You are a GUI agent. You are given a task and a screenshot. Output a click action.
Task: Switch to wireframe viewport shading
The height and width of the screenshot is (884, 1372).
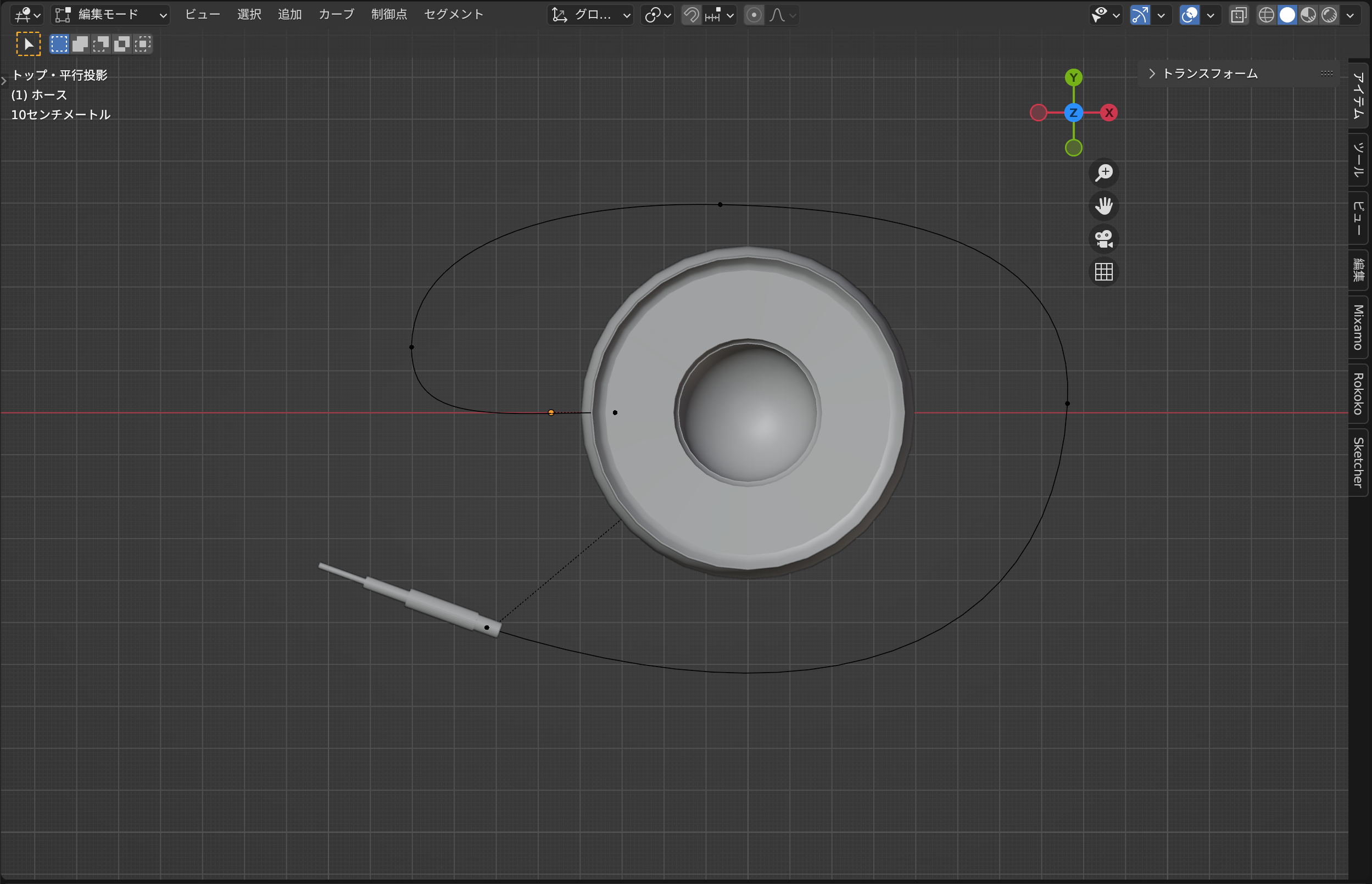1267,15
